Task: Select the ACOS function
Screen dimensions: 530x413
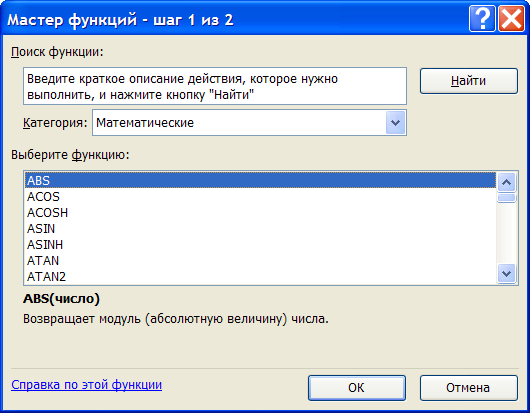Action: click(260, 197)
